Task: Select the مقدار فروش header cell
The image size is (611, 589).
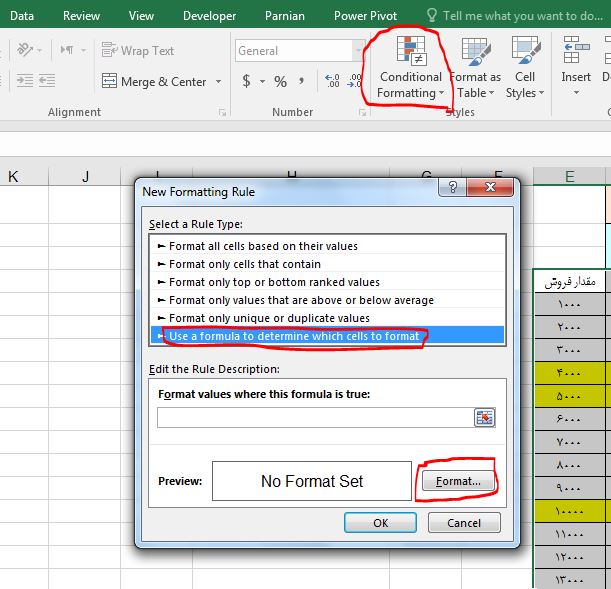Action: [569, 282]
